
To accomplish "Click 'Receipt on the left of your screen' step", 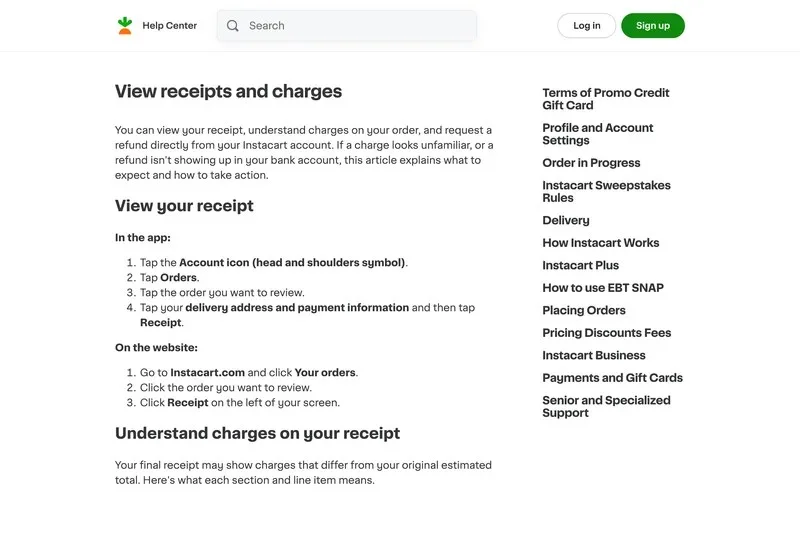I will [x=240, y=403].
